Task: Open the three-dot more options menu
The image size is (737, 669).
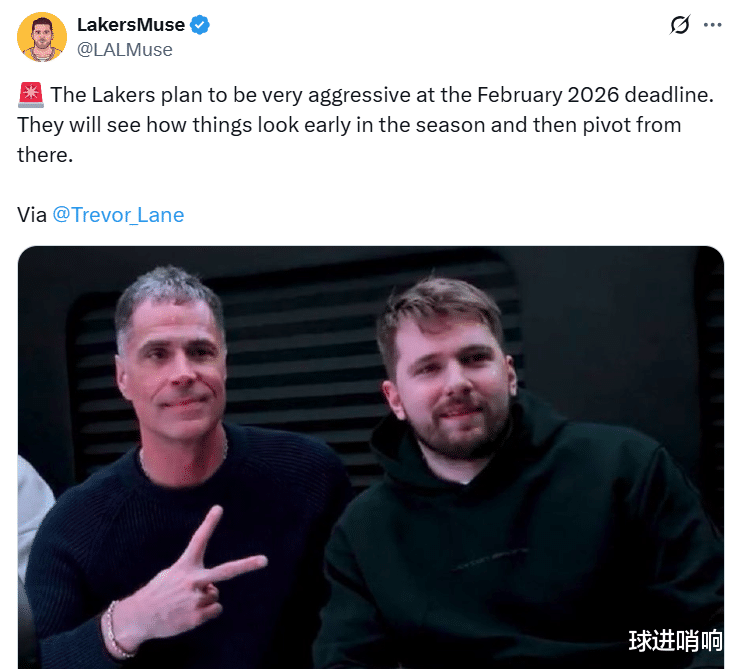Action: [x=713, y=25]
